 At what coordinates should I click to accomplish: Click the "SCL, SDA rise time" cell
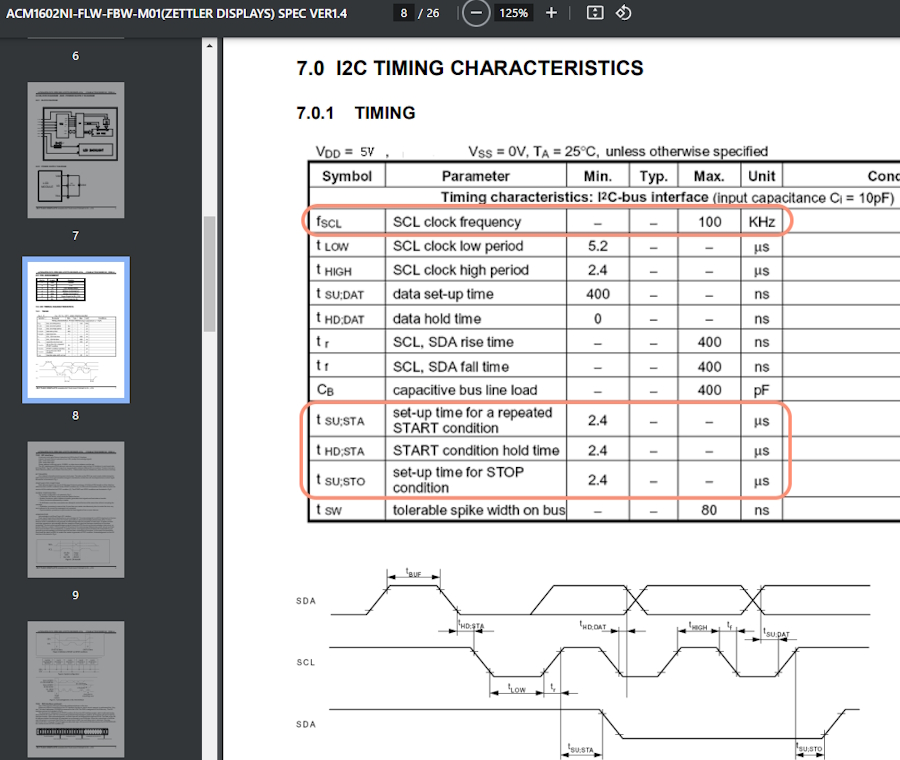click(x=453, y=342)
